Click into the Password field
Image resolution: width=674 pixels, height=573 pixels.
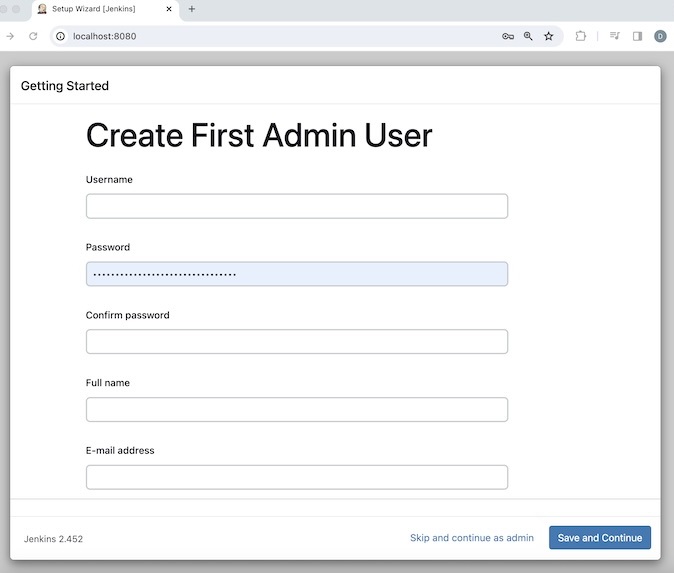pos(297,274)
